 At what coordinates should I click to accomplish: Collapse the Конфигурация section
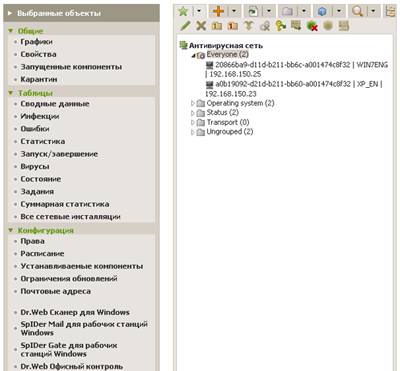(x=11, y=230)
